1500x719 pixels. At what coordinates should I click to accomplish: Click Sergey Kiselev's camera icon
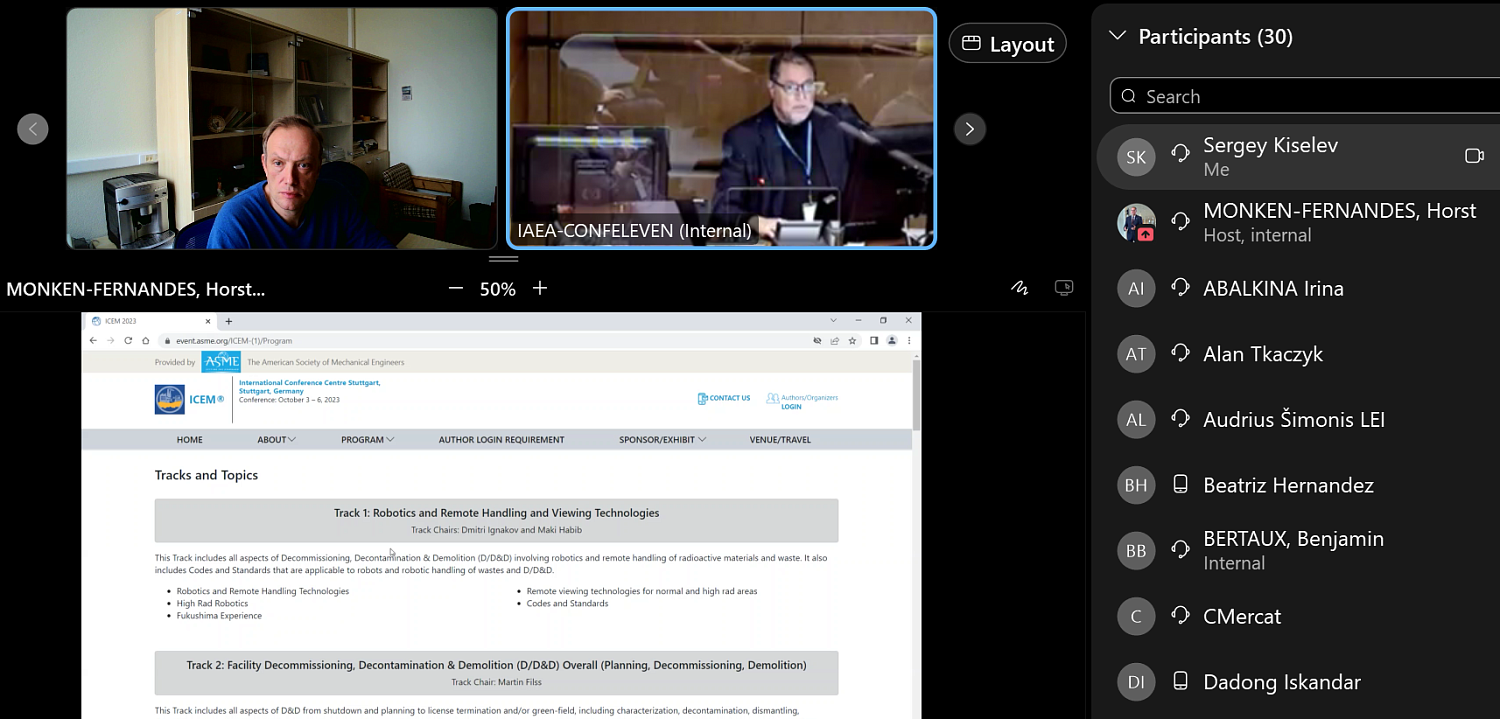1474,156
